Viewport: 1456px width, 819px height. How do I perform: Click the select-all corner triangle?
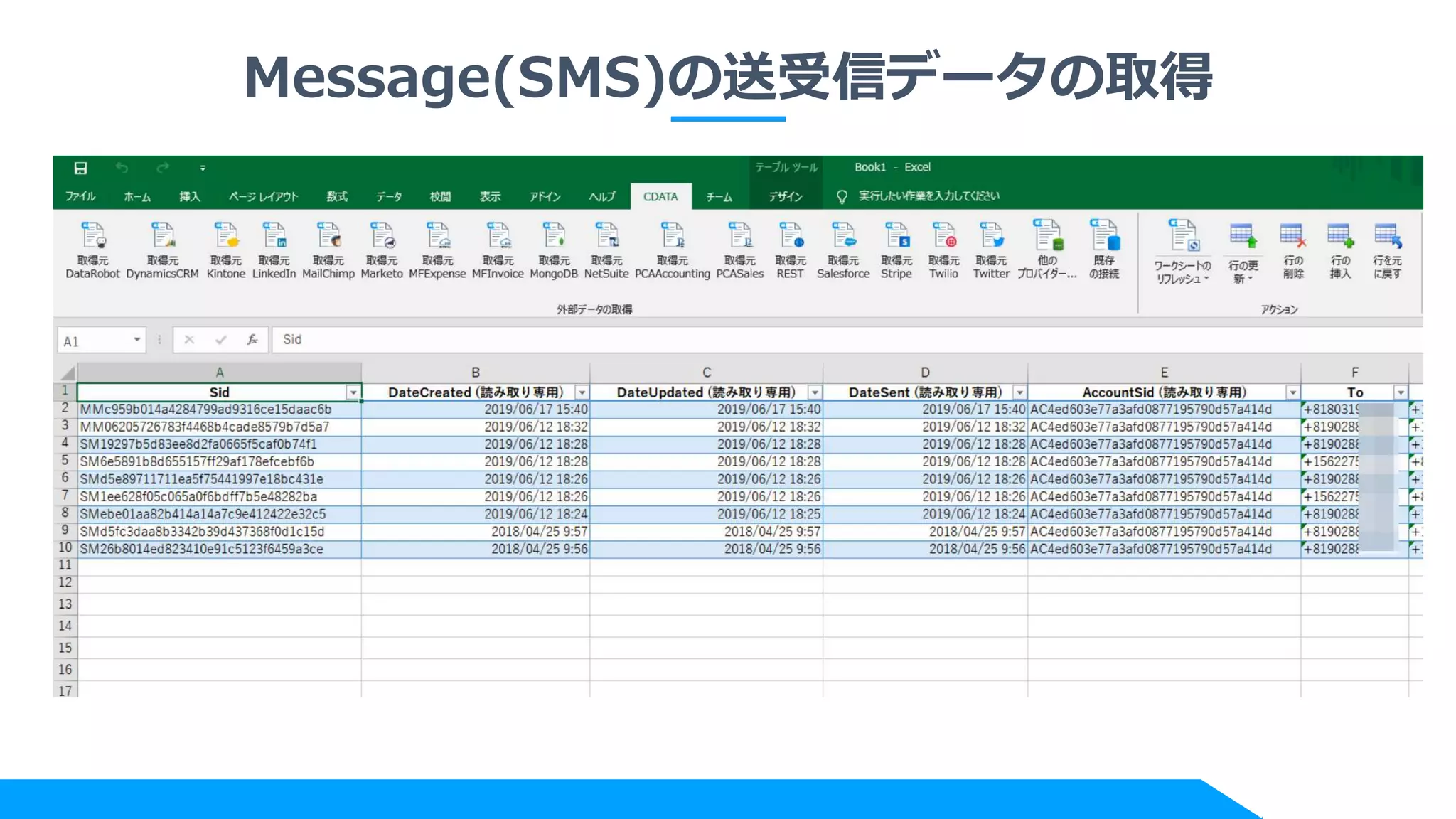tap(66, 373)
